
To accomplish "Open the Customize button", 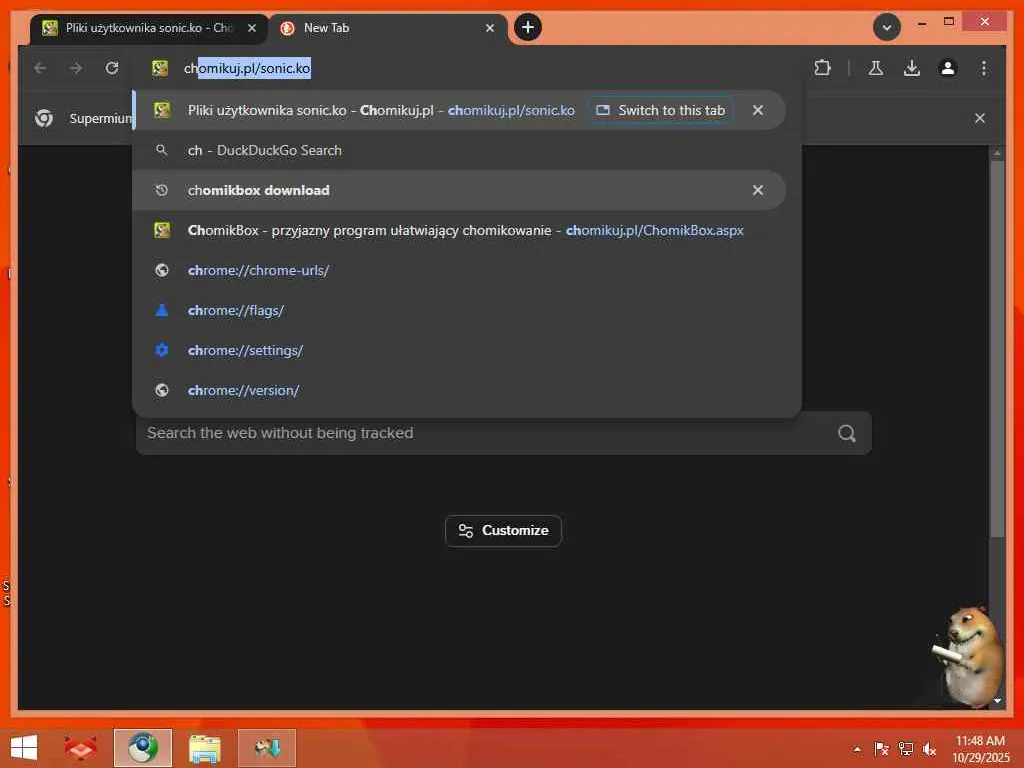I will pyautogui.click(x=503, y=531).
